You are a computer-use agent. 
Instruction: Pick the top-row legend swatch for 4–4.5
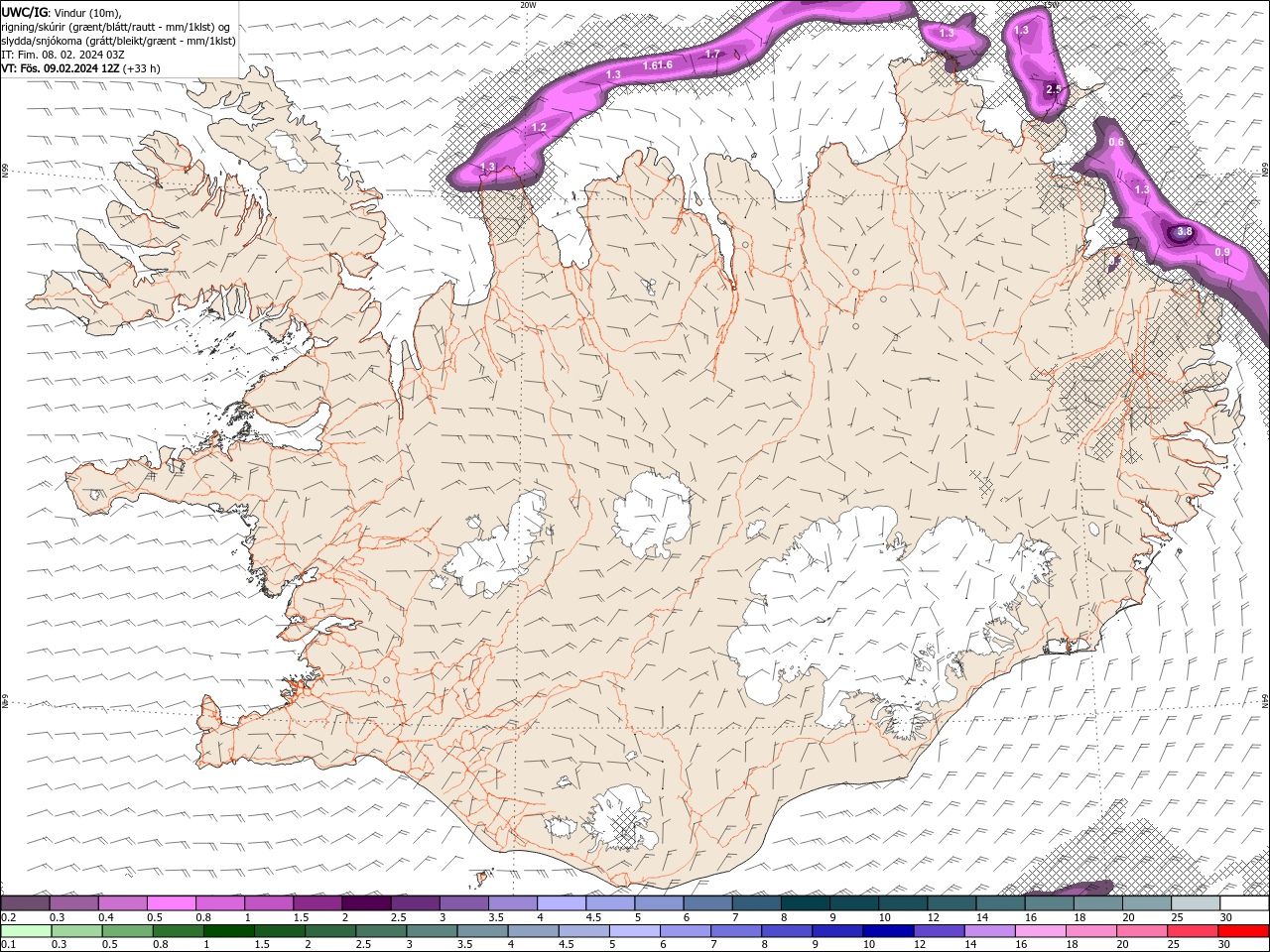coord(562,902)
